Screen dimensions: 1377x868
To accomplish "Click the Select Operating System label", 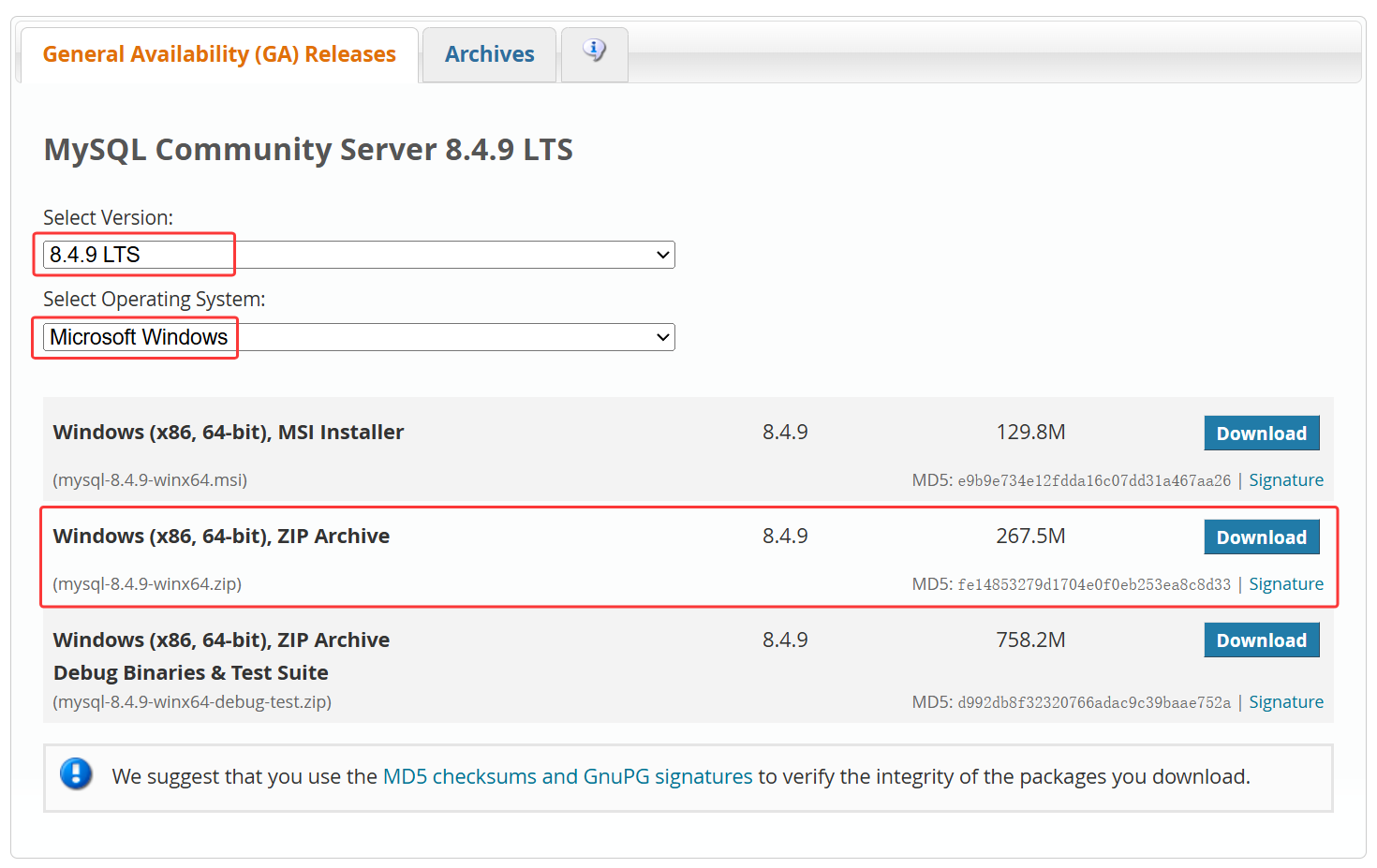I will [x=155, y=300].
